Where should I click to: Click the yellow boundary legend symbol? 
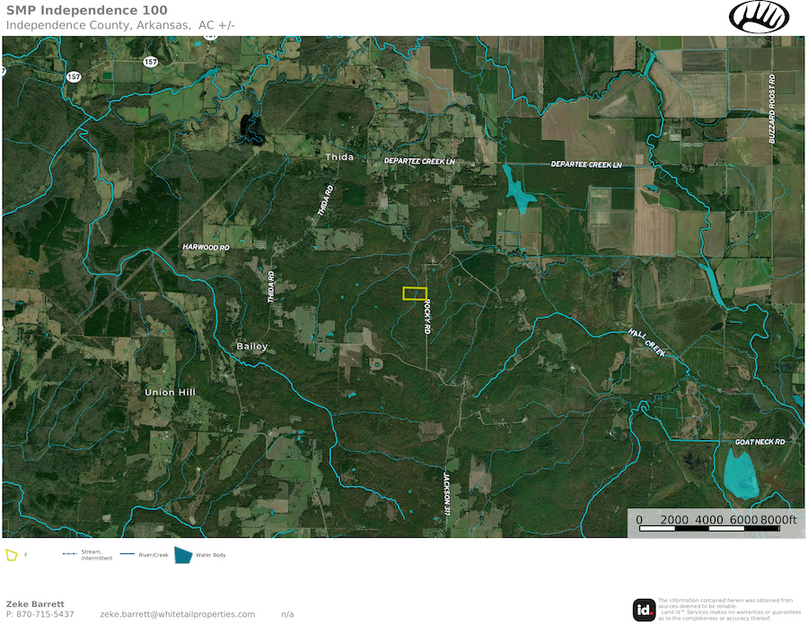(x=11, y=554)
